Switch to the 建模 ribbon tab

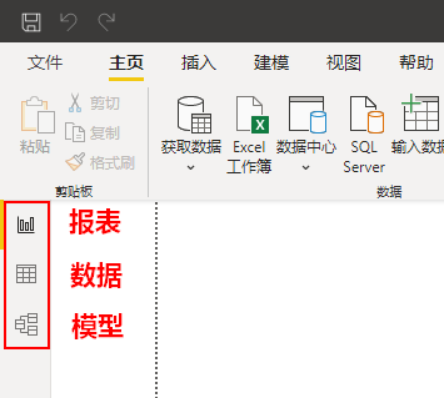tap(271, 63)
